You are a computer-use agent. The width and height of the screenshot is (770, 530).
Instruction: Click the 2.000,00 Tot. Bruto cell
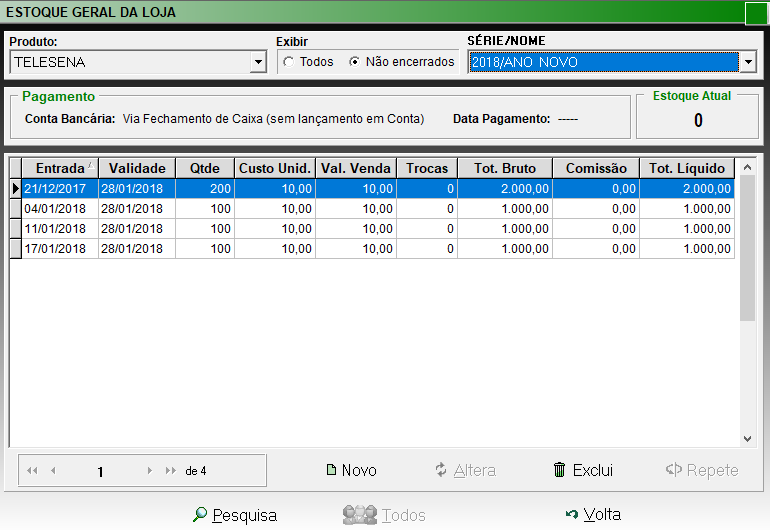pyautogui.click(x=505, y=189)
